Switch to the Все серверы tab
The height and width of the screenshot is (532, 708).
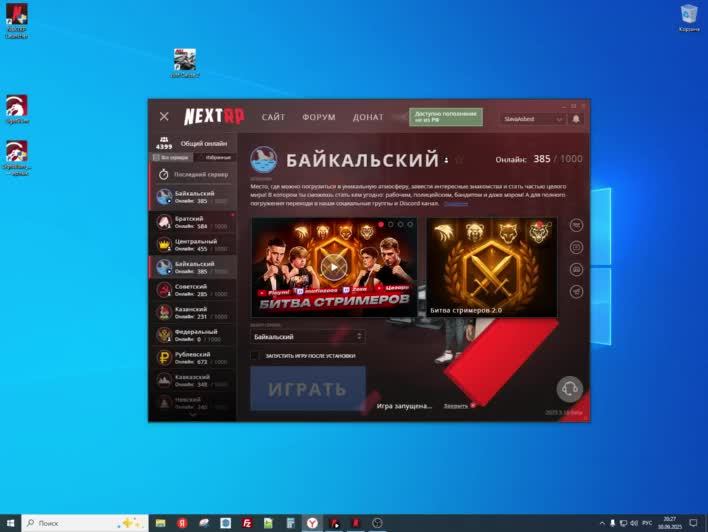tap(172, 158)
